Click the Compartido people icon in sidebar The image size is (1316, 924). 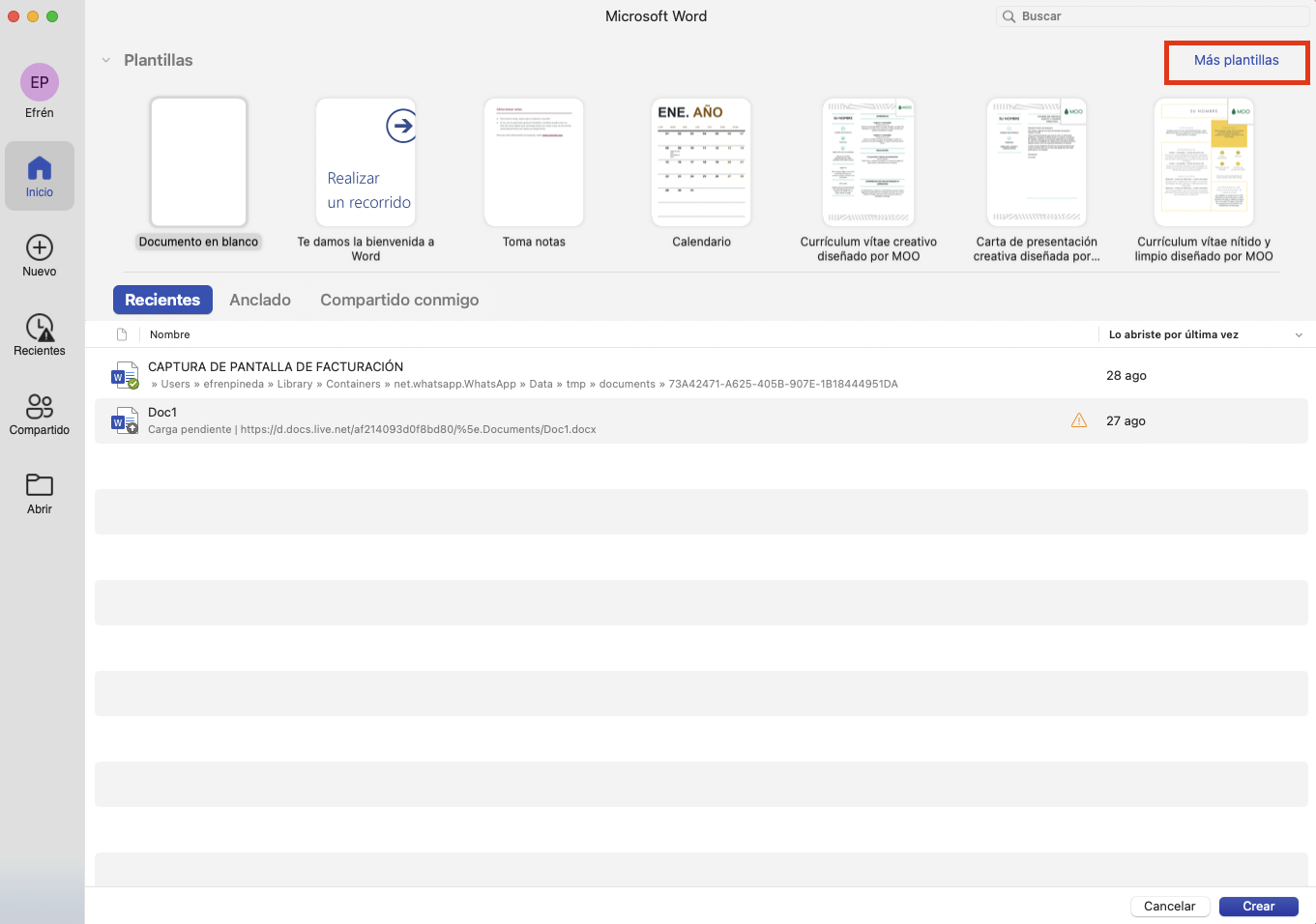click(39, 408)
